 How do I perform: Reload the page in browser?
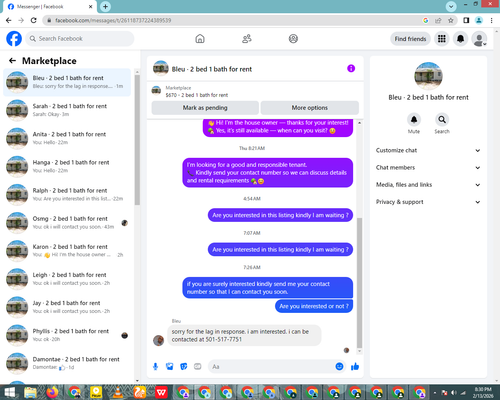33,20
